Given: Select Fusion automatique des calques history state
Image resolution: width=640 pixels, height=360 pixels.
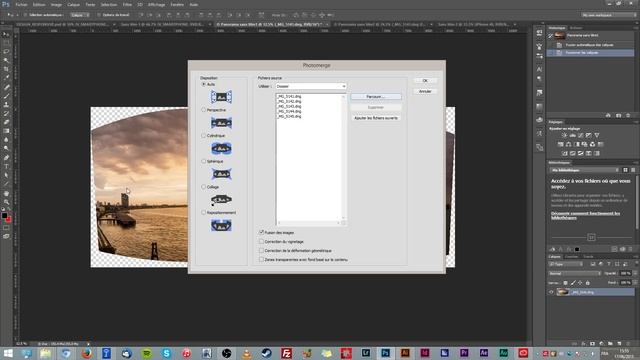Looking at the screenshot, I should coord(590,45).
